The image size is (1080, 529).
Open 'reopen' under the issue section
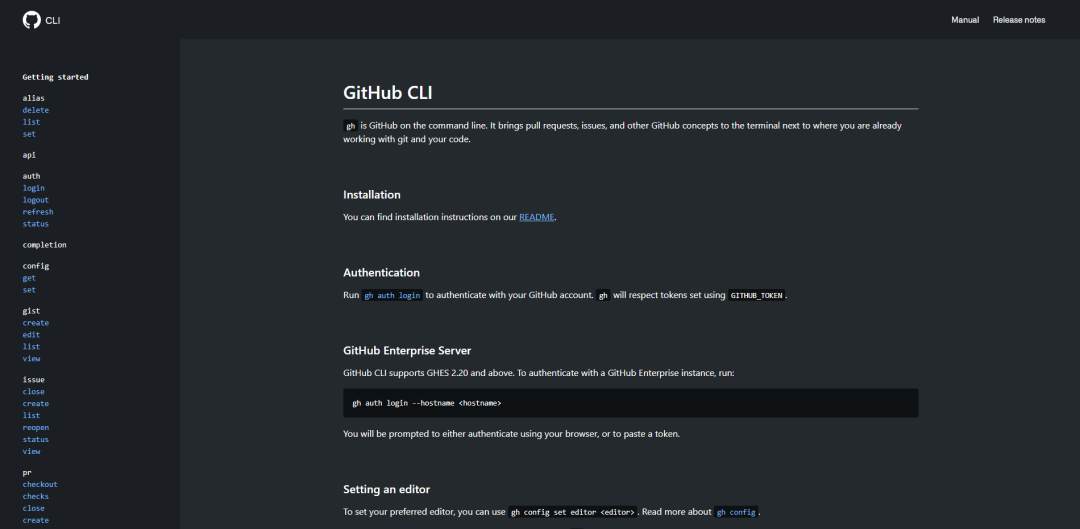[x=36, y=427]
